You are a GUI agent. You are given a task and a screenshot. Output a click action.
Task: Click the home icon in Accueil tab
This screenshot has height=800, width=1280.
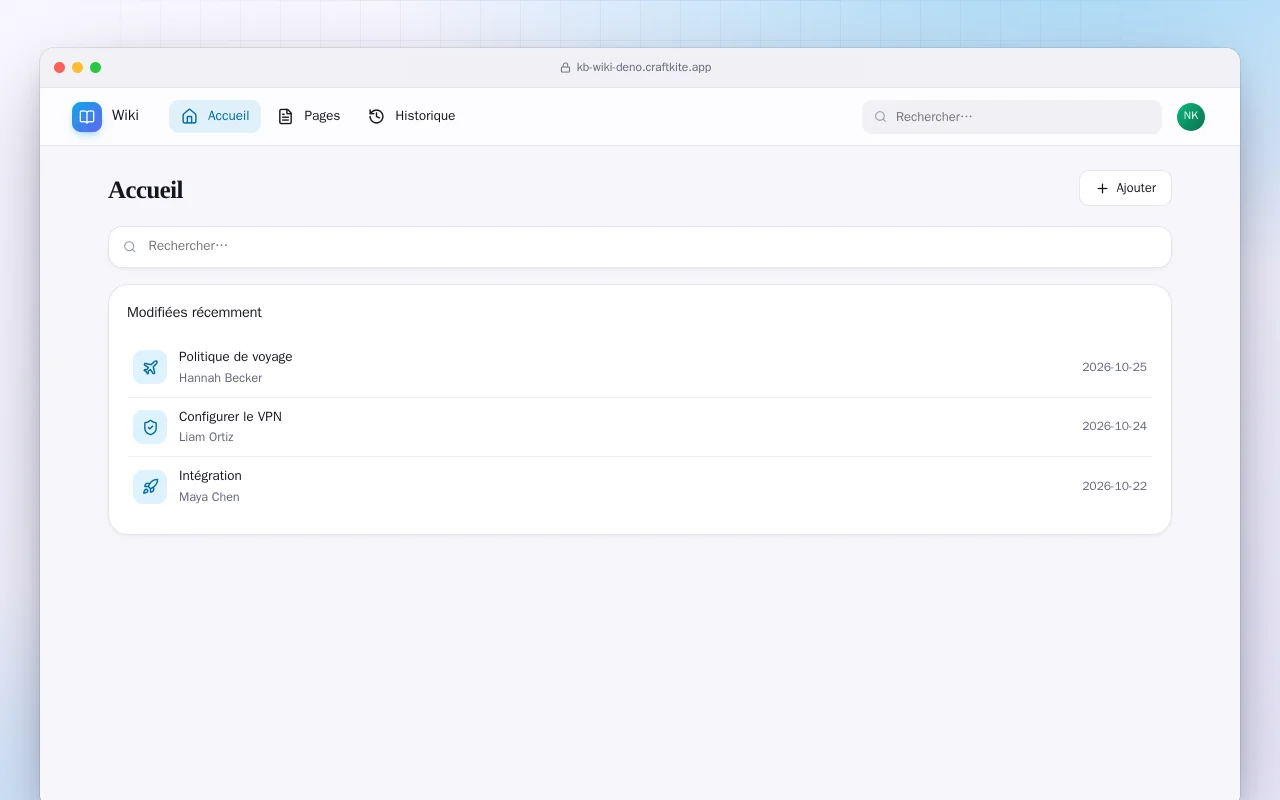tap(190, 116)
